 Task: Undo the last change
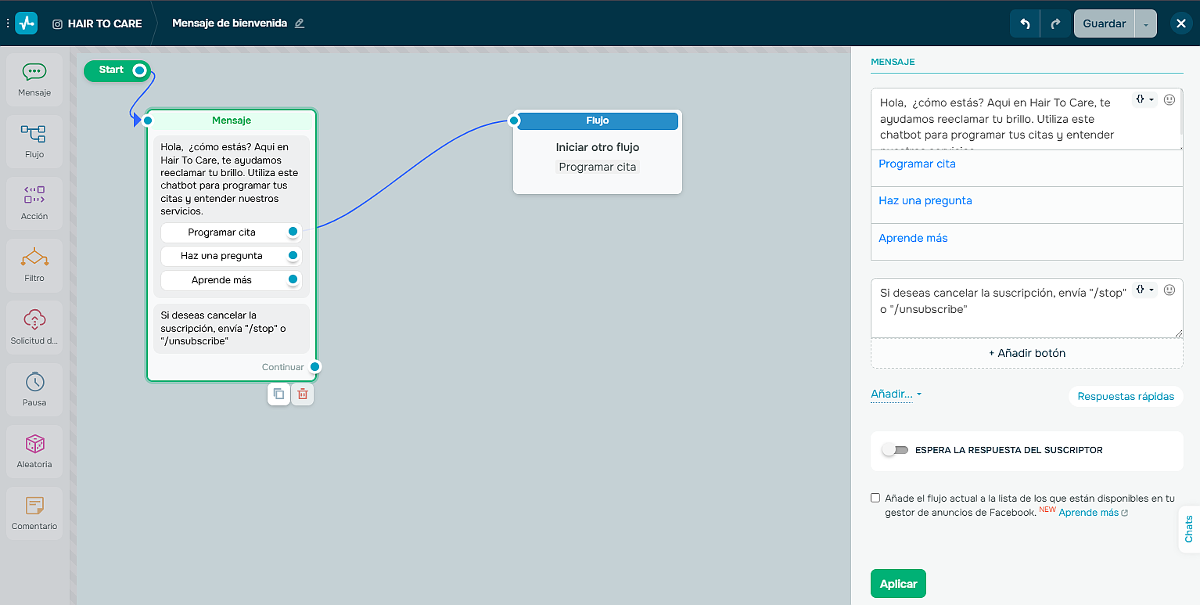pos(1025,23)
